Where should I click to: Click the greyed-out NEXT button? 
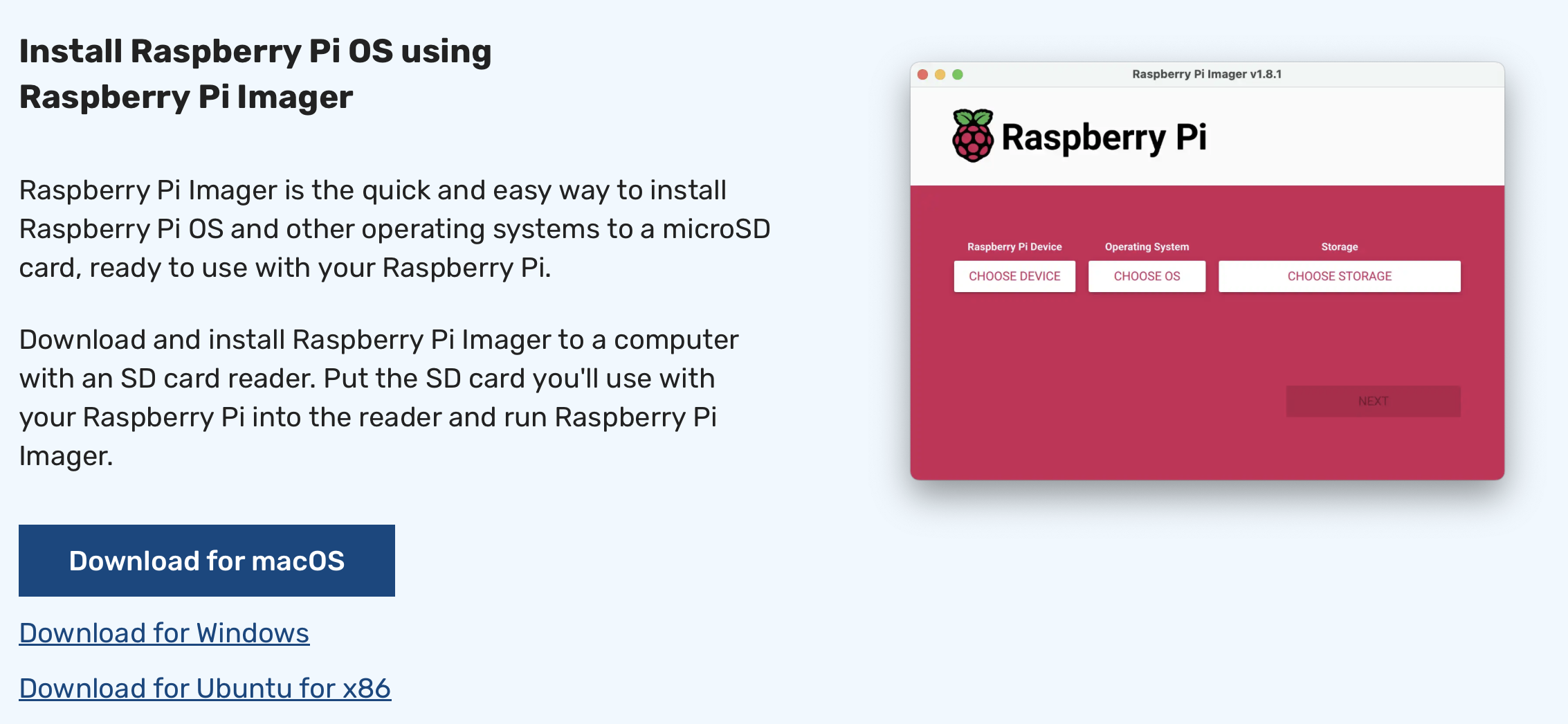[x=1373, y=401]
